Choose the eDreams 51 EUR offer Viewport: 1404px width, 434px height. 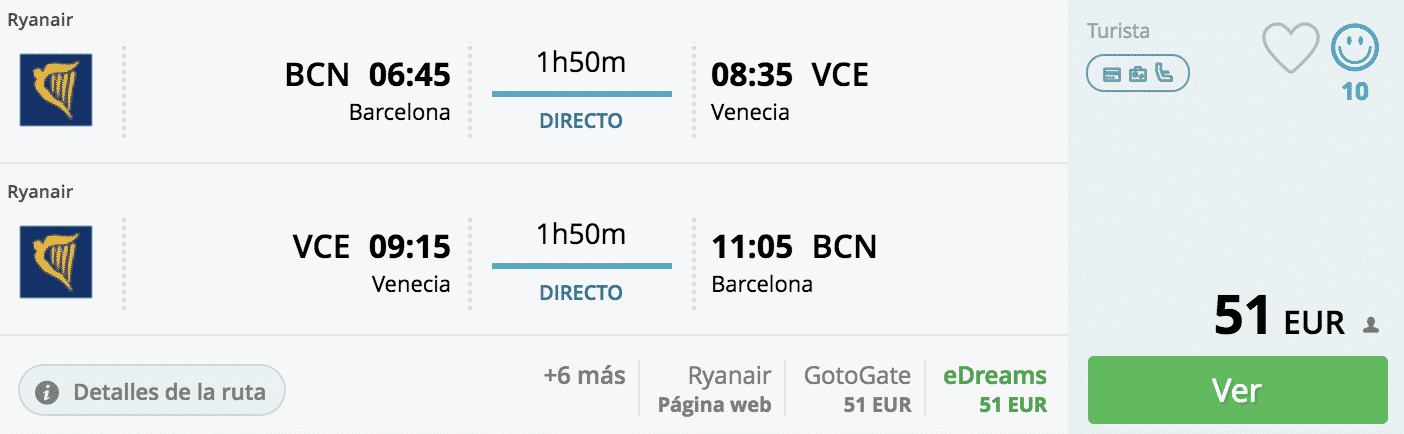pos(994,389)
